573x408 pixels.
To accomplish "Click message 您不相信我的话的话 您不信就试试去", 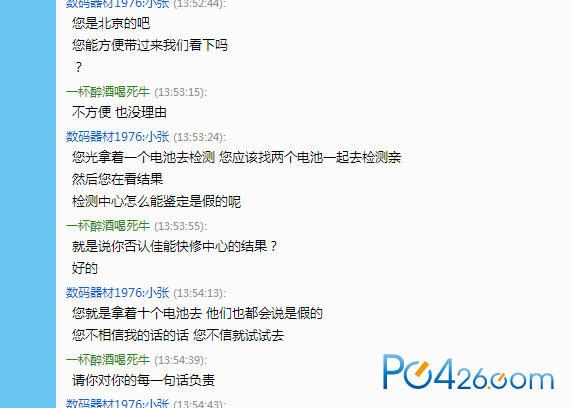I will coord(178,336).
